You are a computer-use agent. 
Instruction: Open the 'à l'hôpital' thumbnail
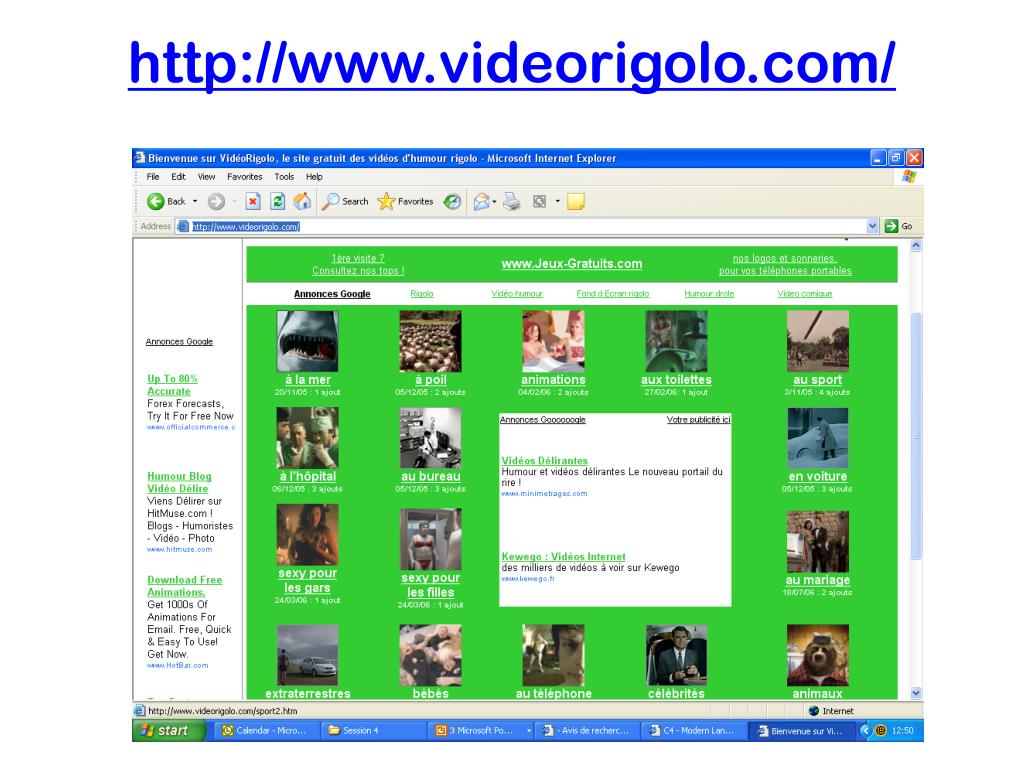[307, 438]
